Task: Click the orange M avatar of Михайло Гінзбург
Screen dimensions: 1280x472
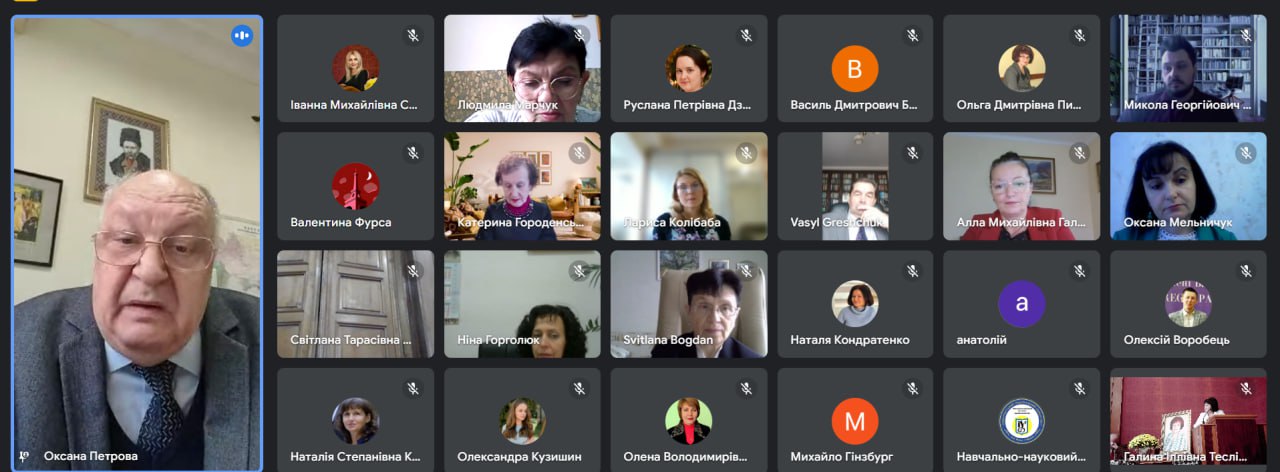Action: point(855,421)
